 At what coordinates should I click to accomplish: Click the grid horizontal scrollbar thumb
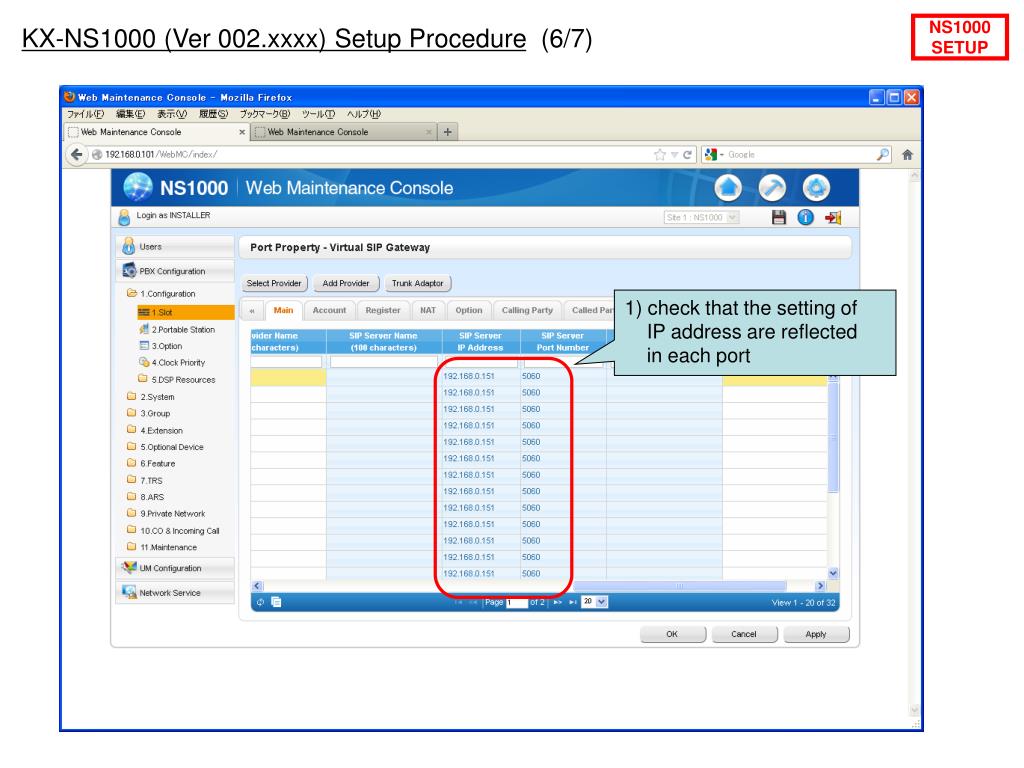pyautogui.click(x=679, y=586)
